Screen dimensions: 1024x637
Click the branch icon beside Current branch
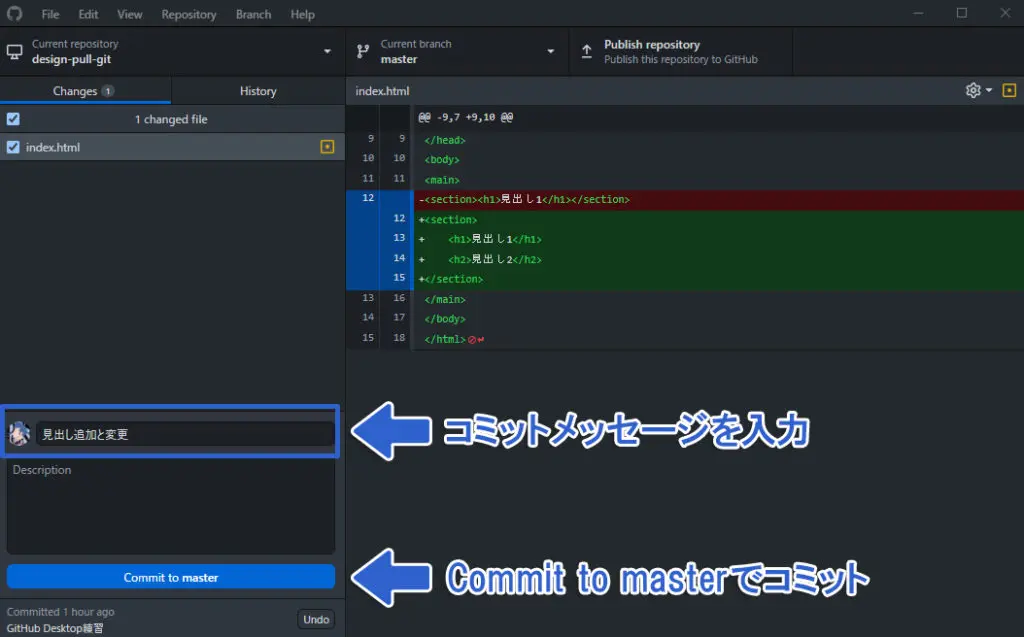pyautogui.click(x=363, y=52)
